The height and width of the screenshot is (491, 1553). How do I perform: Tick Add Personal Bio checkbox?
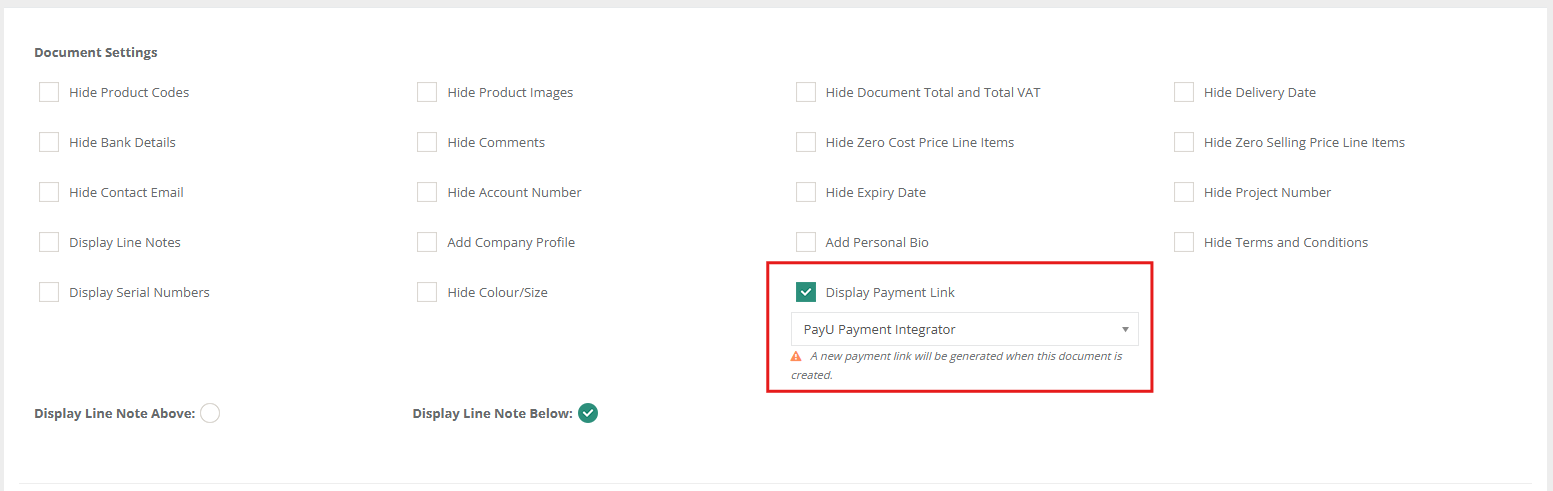coord(806,242)
